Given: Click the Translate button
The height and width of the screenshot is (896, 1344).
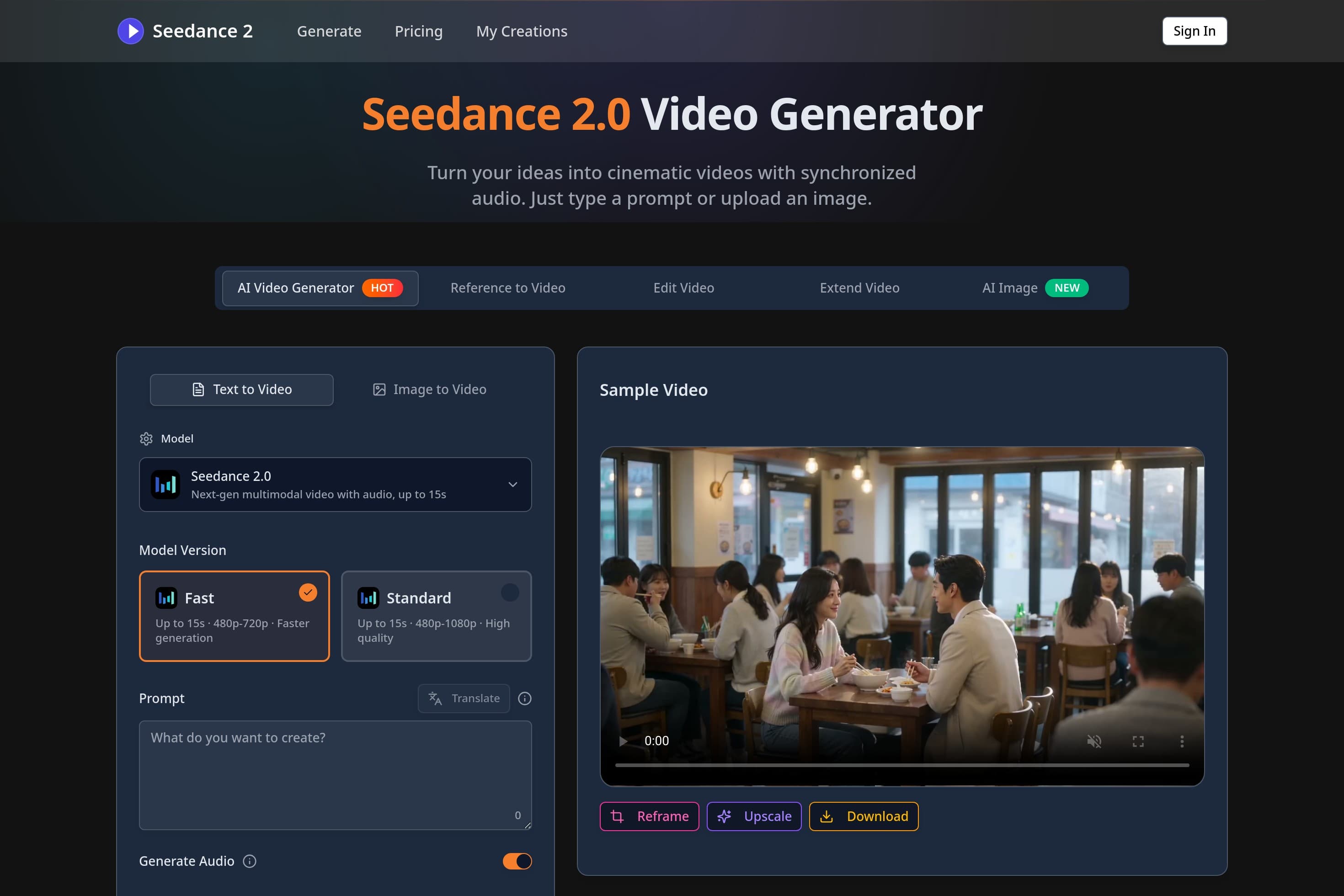Looking at the screenshot, I should [464, 699].
